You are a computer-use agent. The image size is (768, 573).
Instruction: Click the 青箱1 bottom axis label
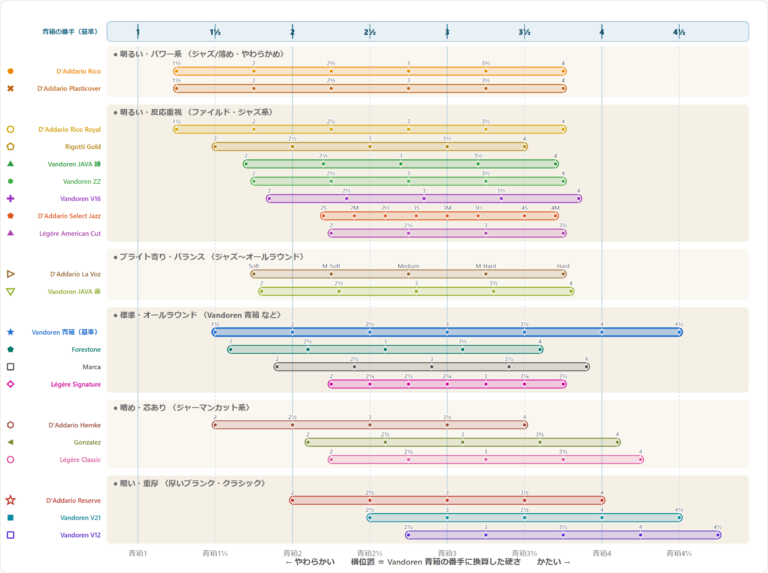click(x=138, y=553)
